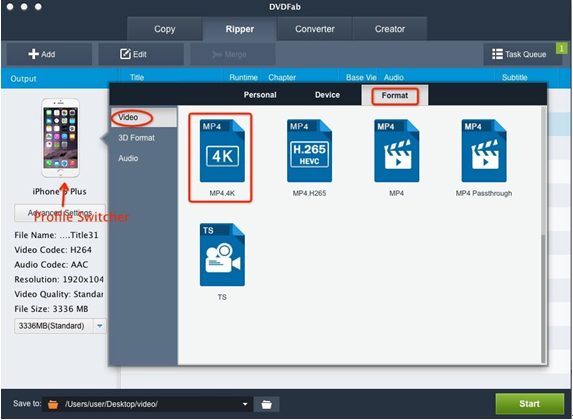Switch to the Copy tab
This screenshot has width=573, height=420.
pos(164,29)
